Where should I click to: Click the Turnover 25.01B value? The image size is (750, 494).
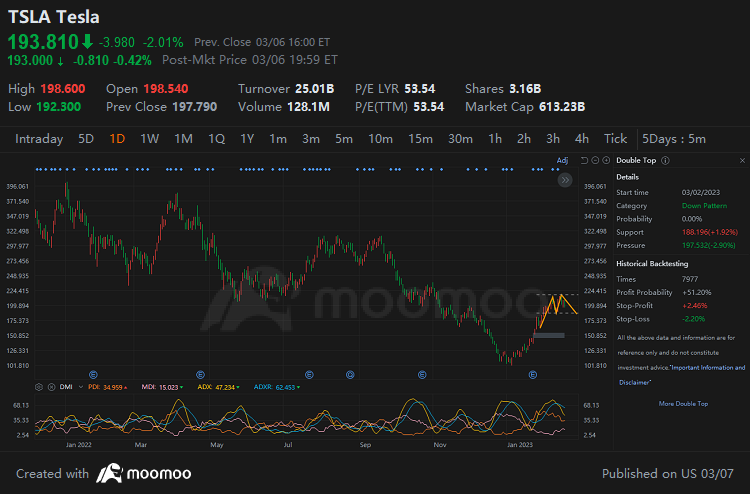314,88
